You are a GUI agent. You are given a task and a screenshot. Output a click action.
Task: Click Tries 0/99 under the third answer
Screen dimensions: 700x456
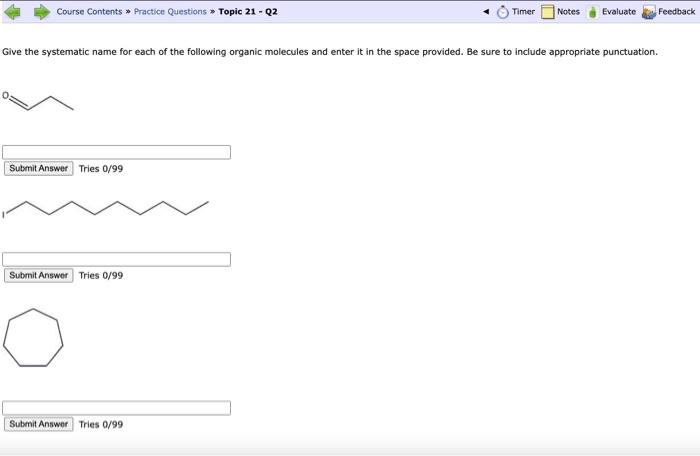[101, 424]
